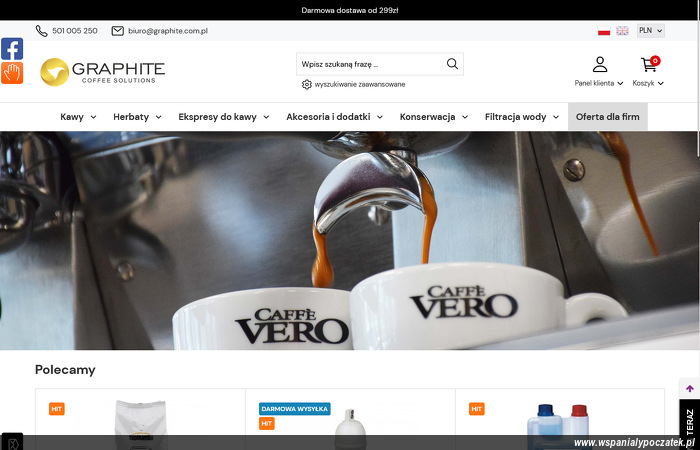
Task: Switch language with the English flag
Action: (622, 31)
